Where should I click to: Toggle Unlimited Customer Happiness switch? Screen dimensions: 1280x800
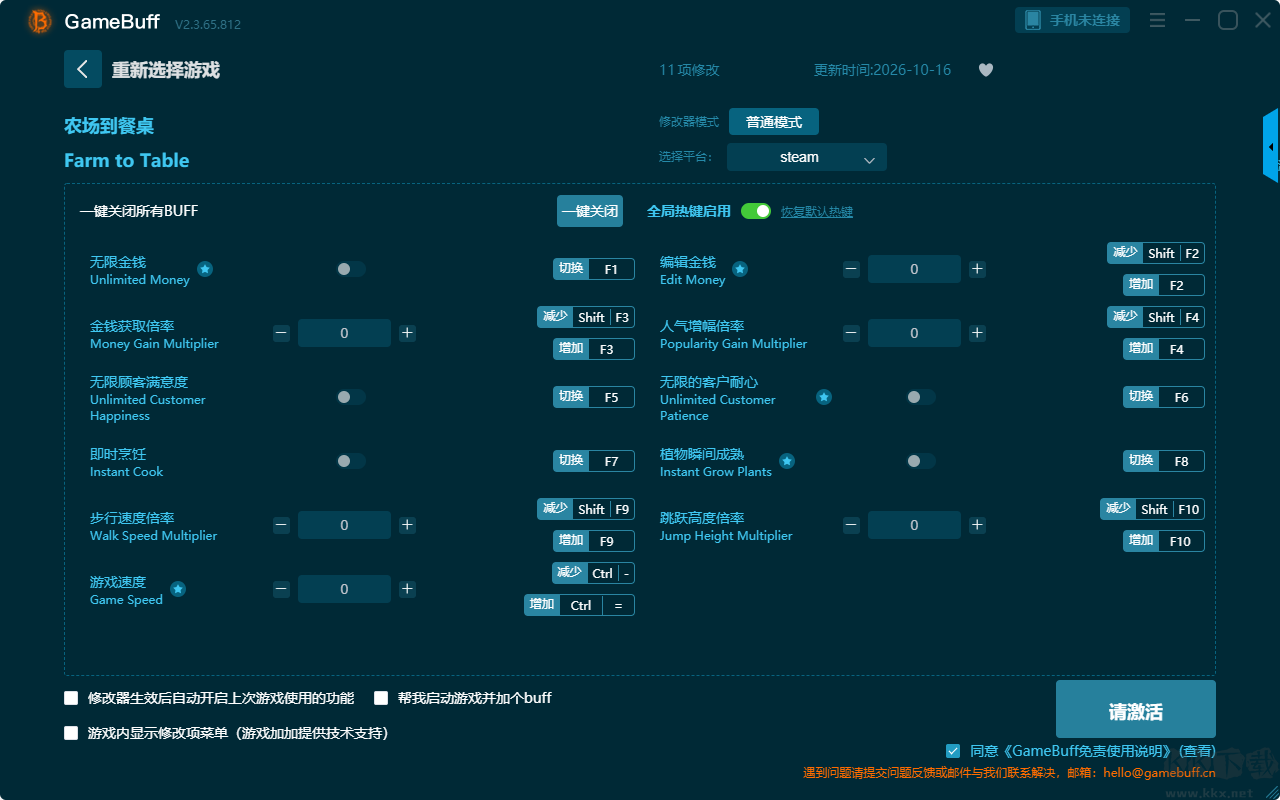(x=351, y=397)
